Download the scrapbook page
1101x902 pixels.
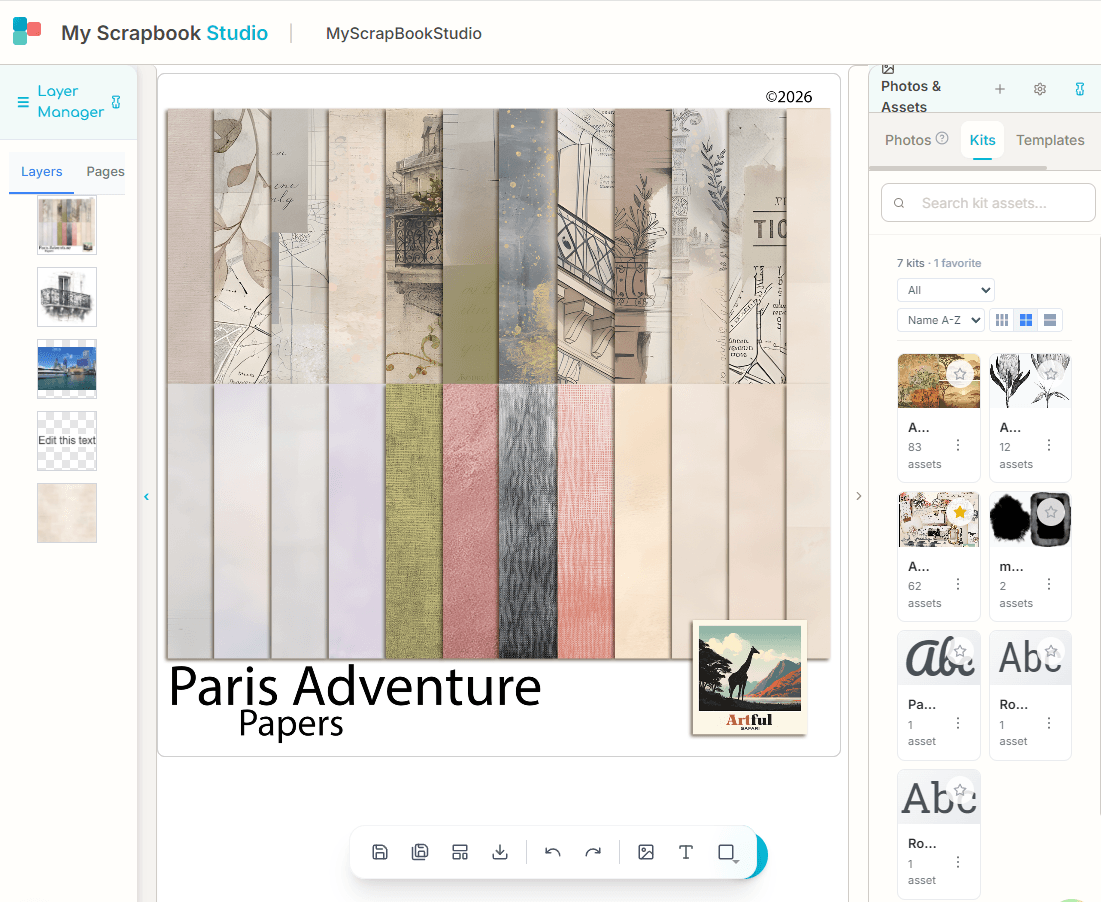[x=500, y=852]
